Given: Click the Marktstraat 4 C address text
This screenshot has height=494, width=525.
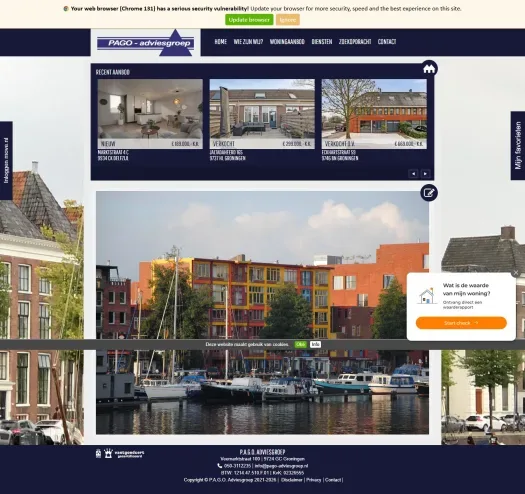Looking at the screenshot, I should 113,155.
